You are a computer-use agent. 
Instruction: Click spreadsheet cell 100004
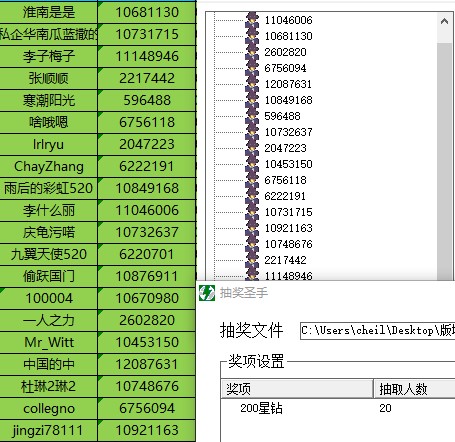pyautogui.click(x=49, y=298)
